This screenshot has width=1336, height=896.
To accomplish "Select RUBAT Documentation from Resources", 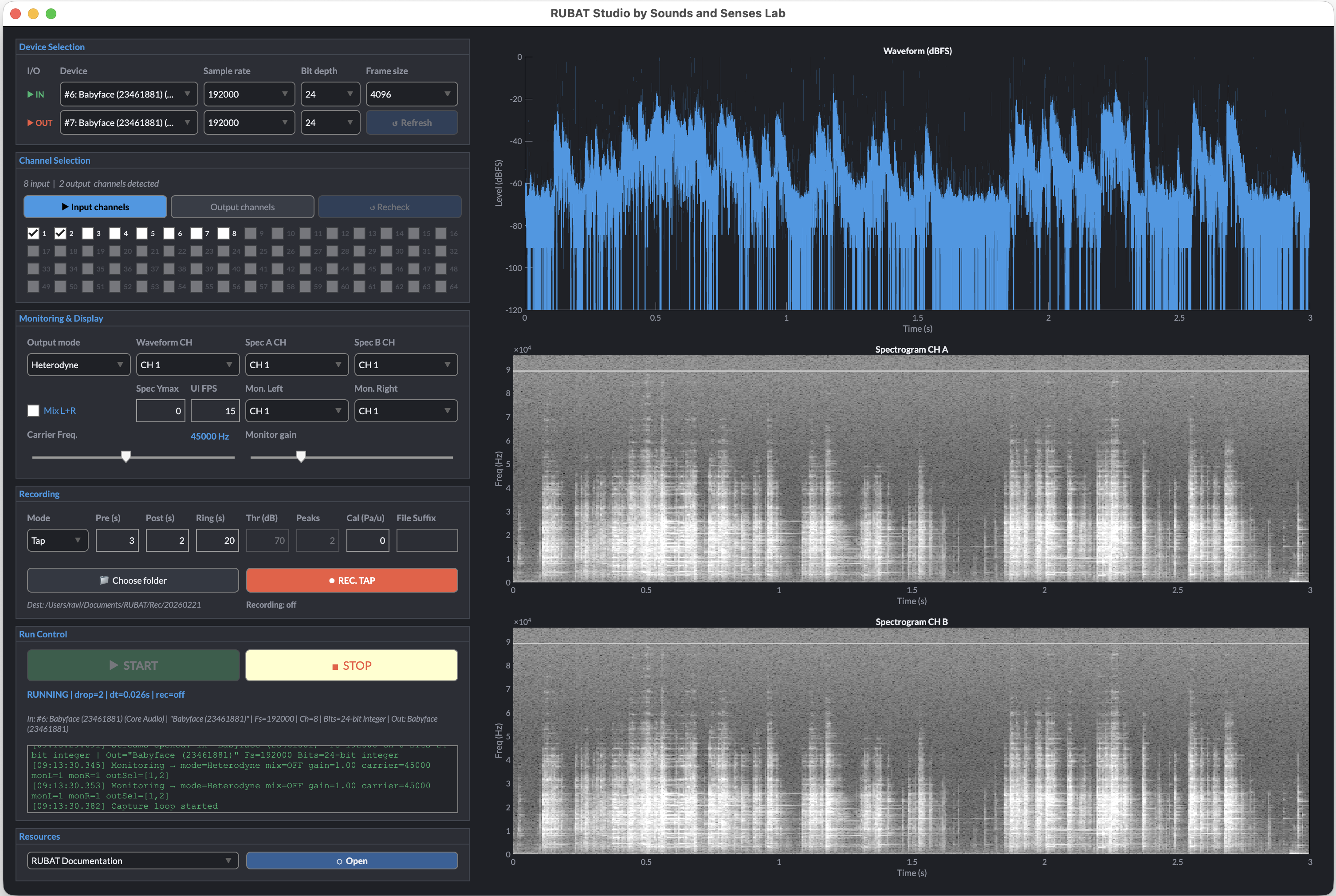I will click(133, 861).
